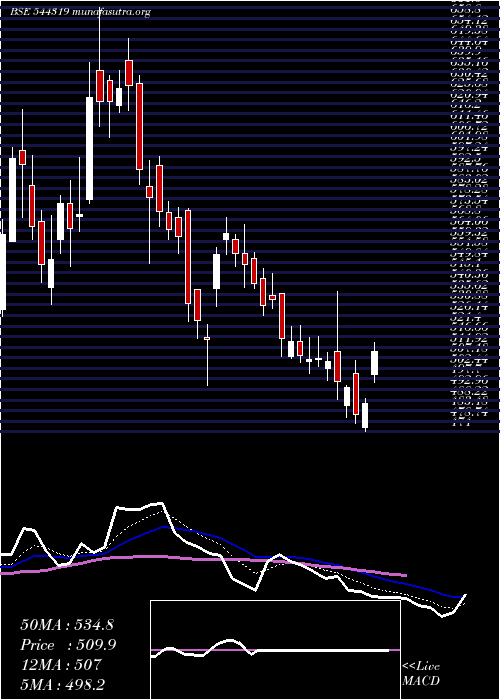Screen dimensions: 500x700
Task: Select the 'Price : 509.9' legend value
Action: click(x=68, y=645)
